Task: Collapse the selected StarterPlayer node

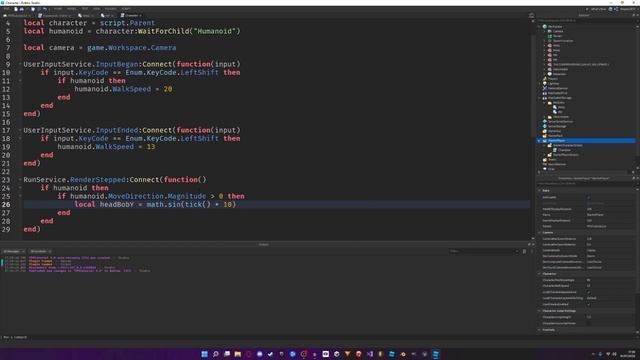Action: (539, 141)
